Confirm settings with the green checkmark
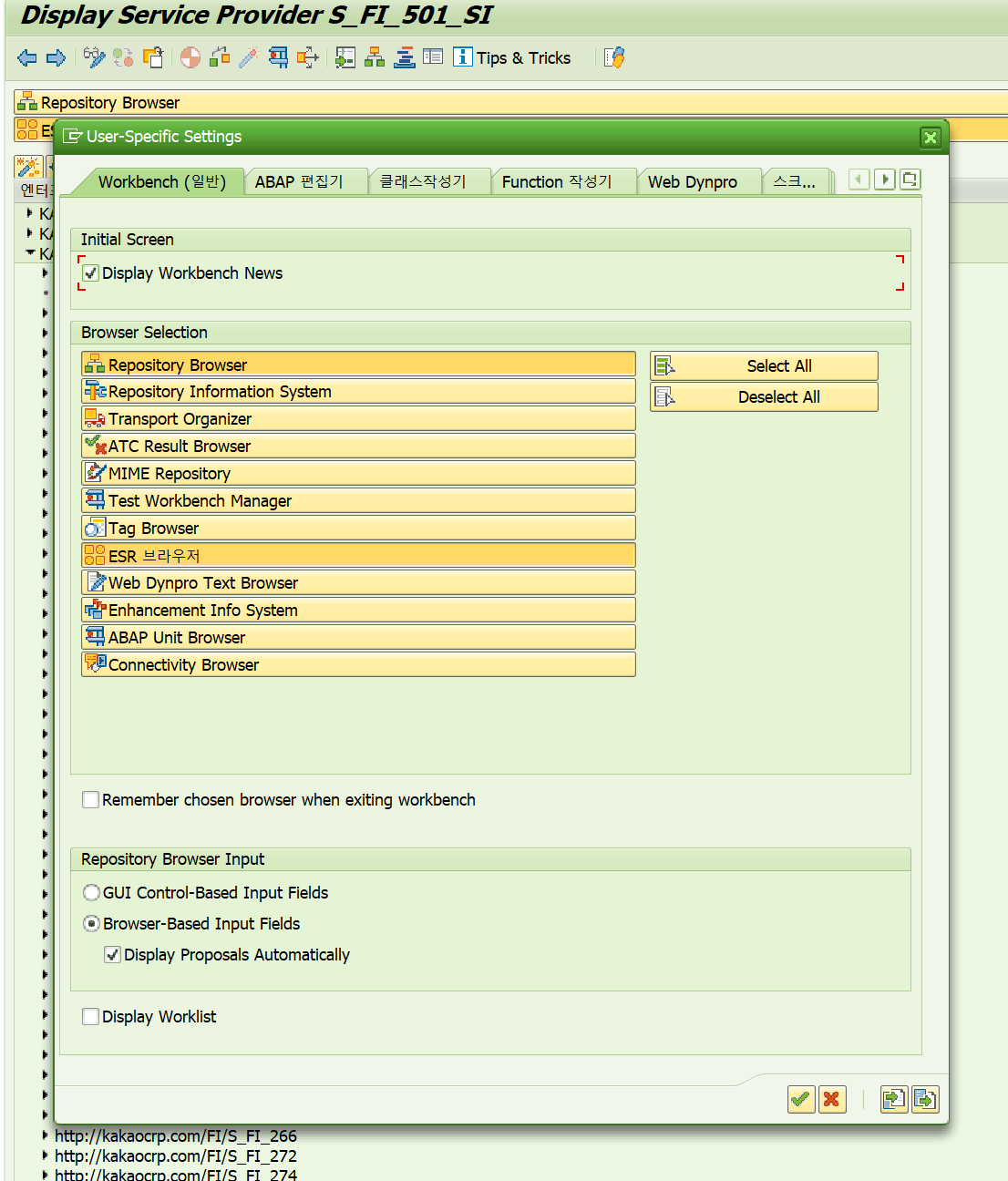 [x=801, y=1100]
